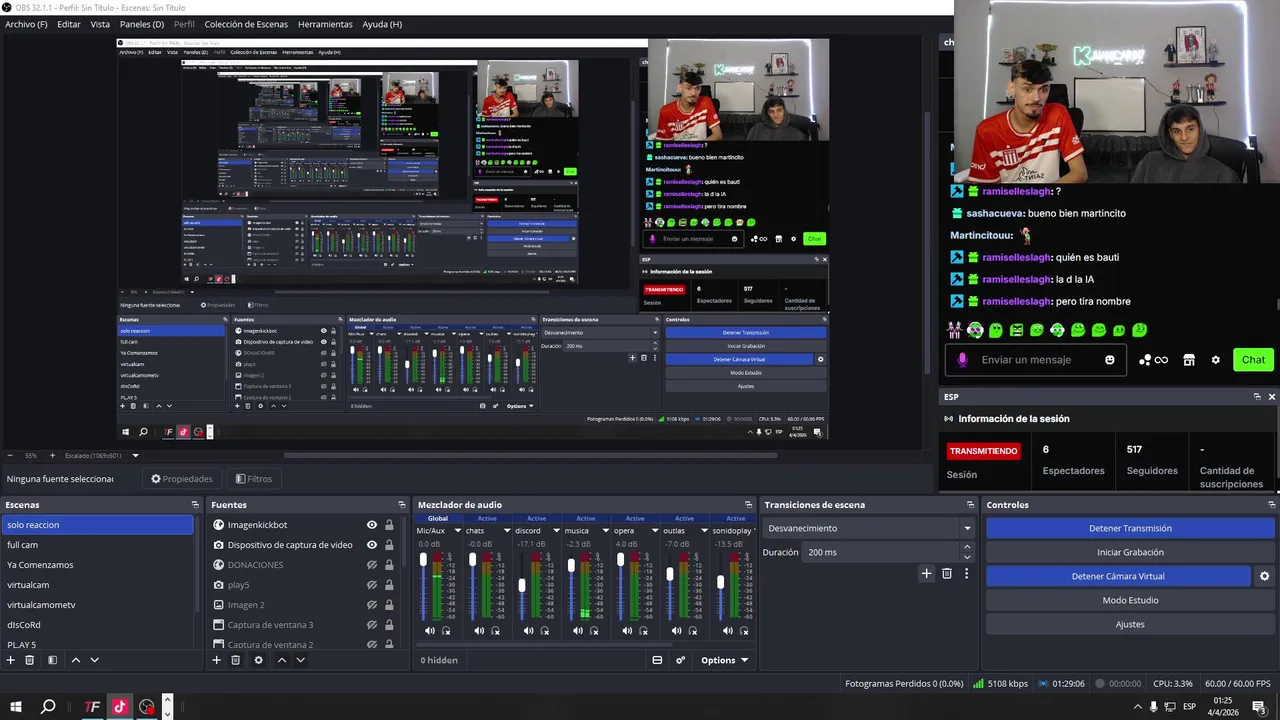Open the scene filters icon in the Escenas toolbar
Viewport: 1280px width, 720px height.
tap(52, 660)
